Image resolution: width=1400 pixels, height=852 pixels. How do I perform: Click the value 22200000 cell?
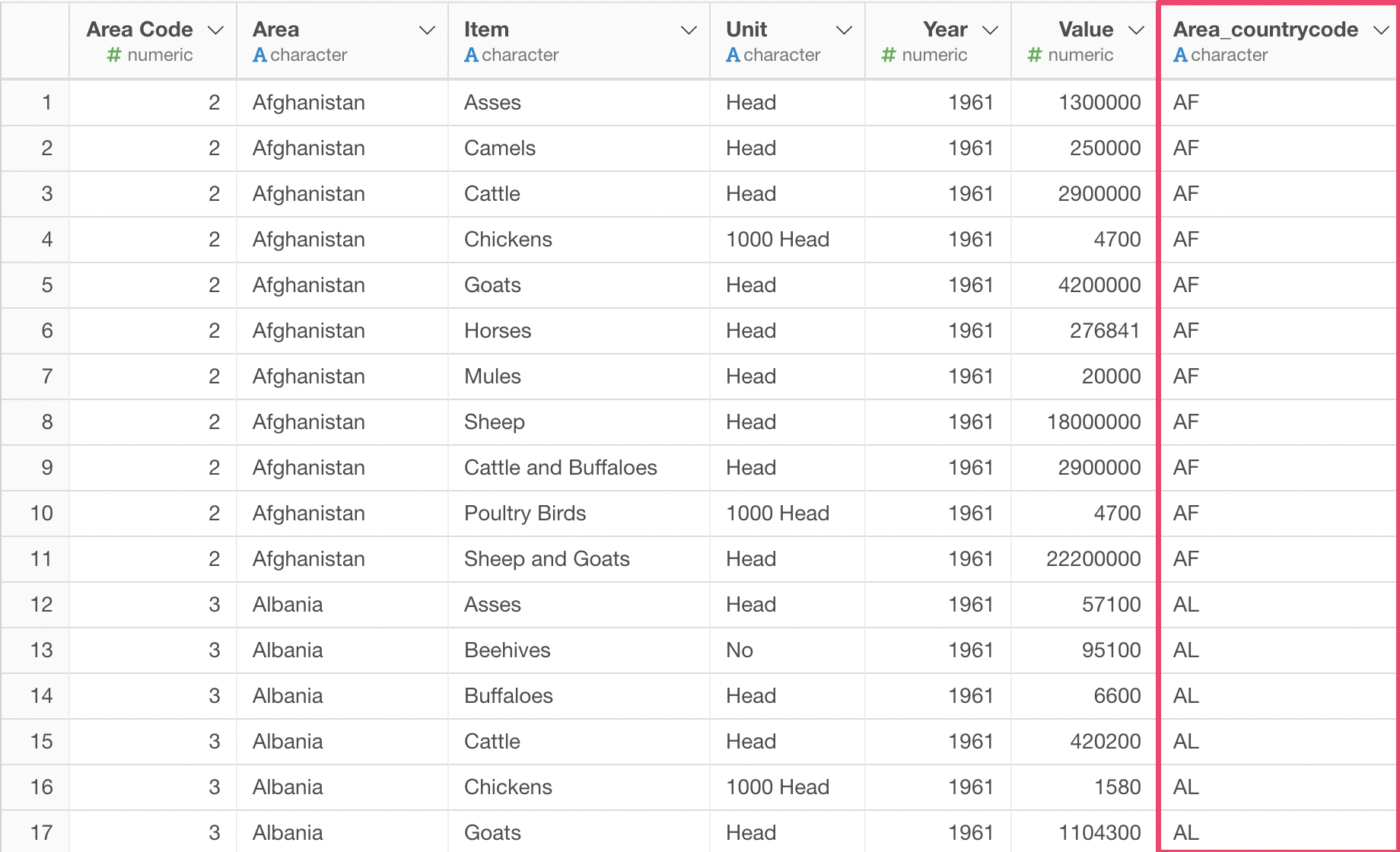pyautogui.click(x=1084, y=559)
